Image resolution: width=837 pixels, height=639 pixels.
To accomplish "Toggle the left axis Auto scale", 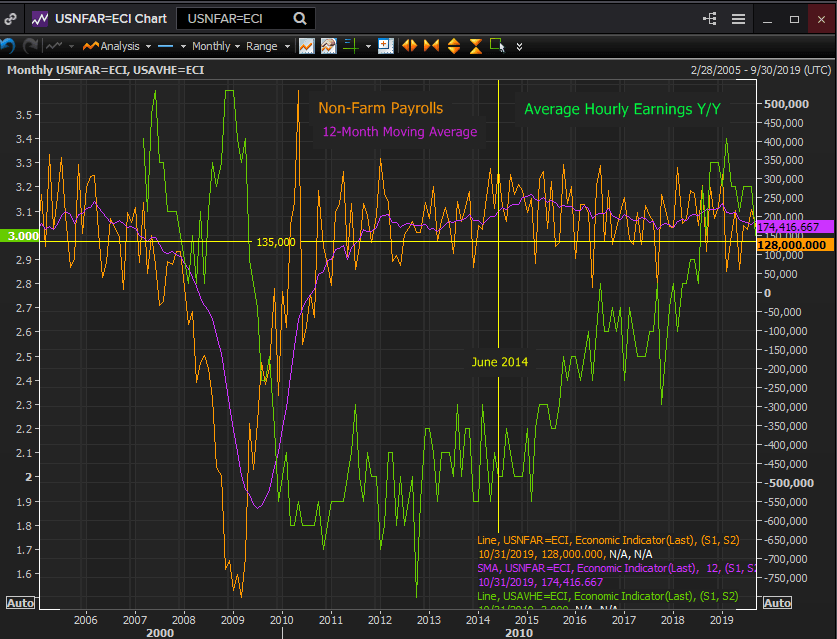I will (20, 603).
